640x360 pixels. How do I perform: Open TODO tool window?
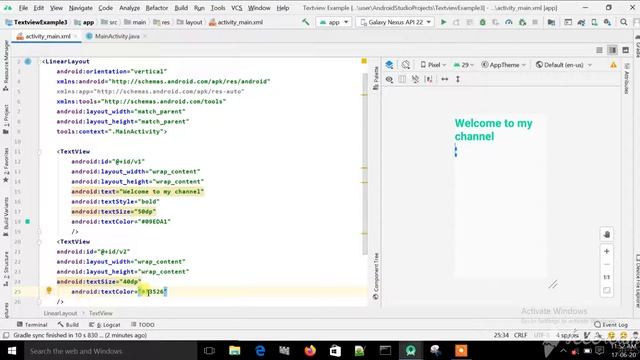[143, 325]
